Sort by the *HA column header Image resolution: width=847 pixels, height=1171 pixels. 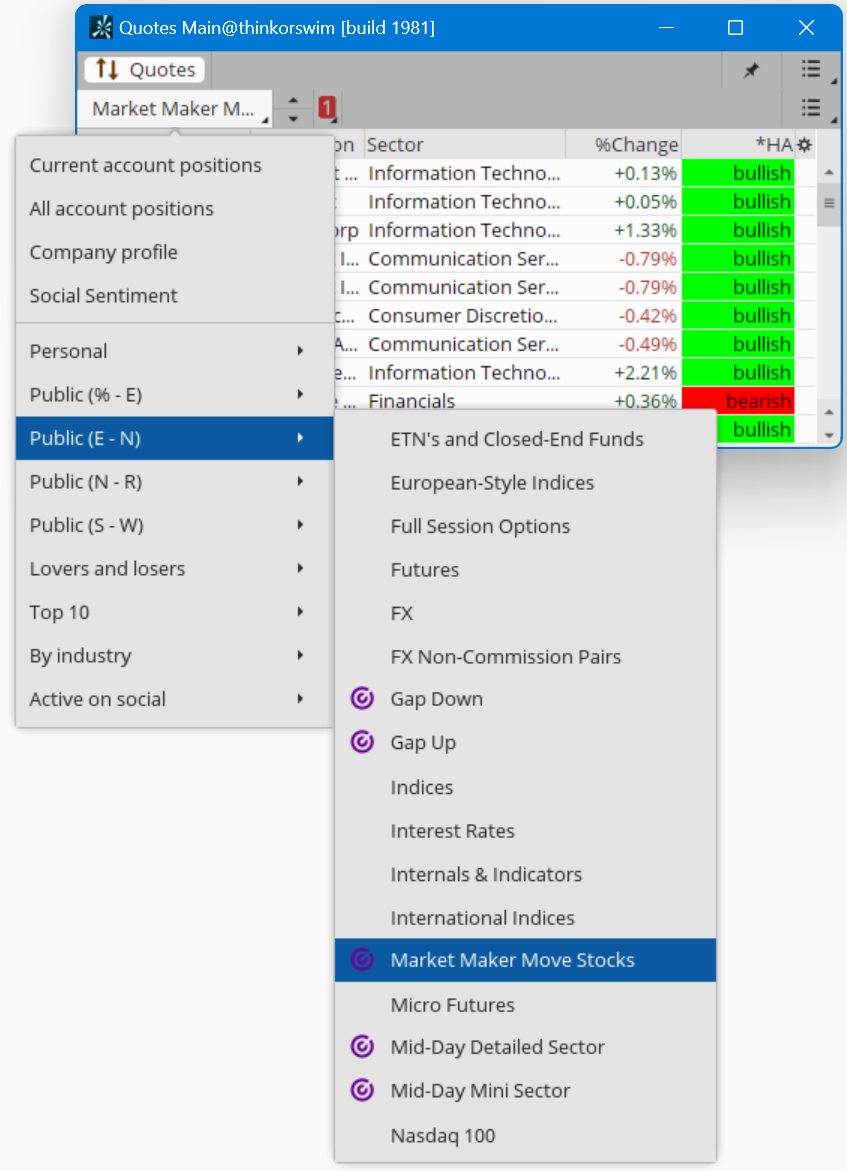738,145
